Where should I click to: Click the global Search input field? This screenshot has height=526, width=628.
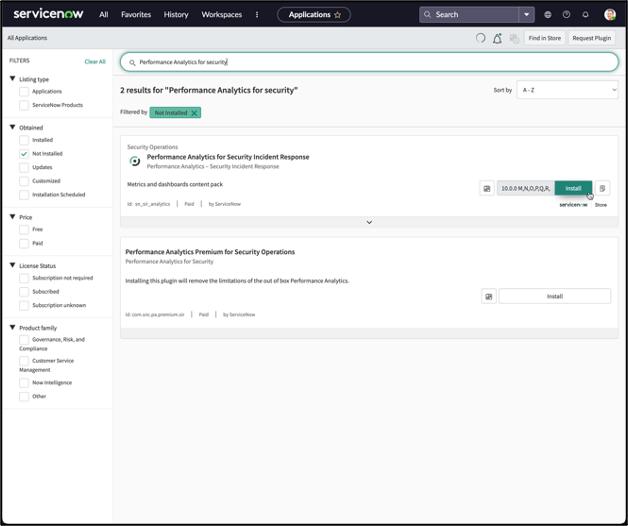click(469, 15)
